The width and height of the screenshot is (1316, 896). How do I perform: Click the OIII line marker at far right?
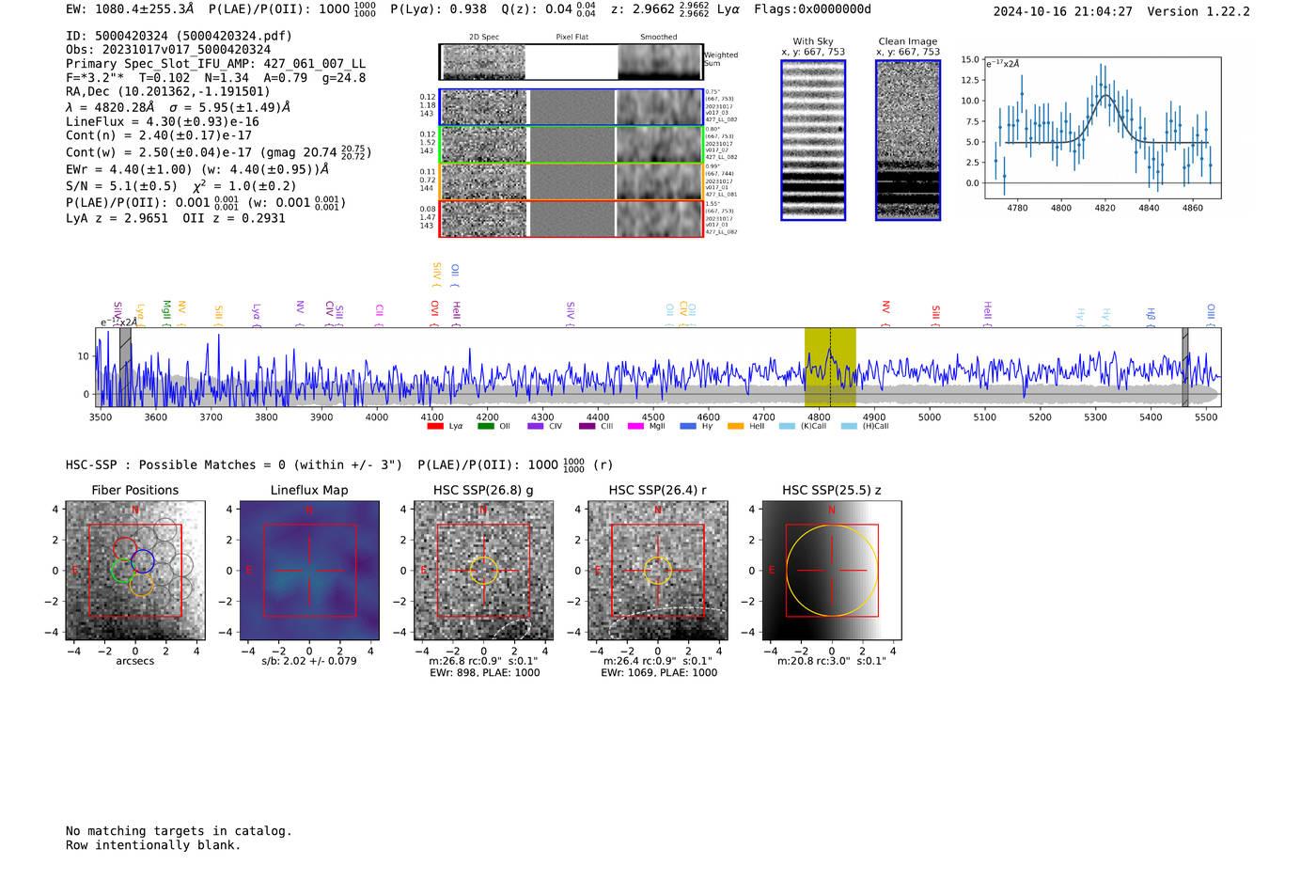1211,312
